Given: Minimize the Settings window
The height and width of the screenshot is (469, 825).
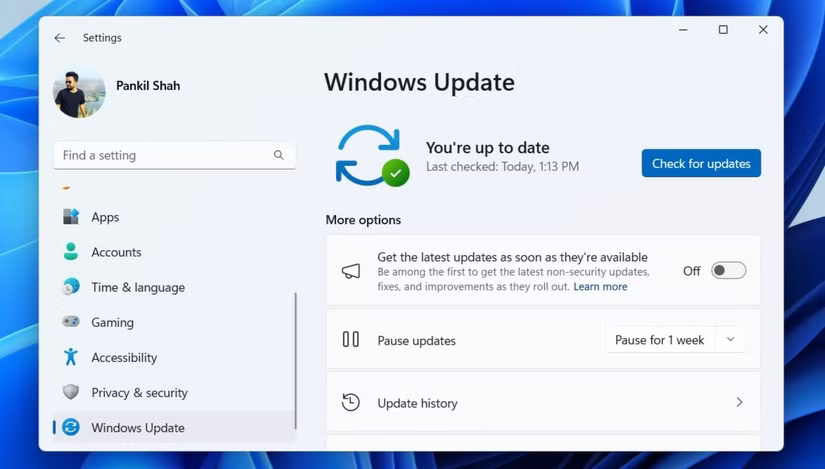Looking at the screenshot, I should pos(683,30).
